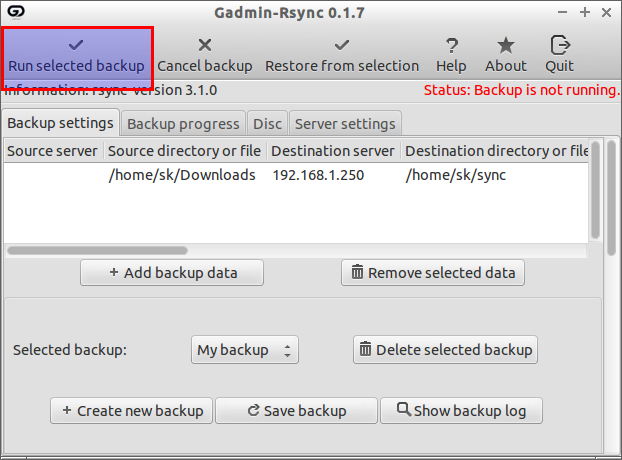Click the plus icon on Create new backup

tap(67, 410)
